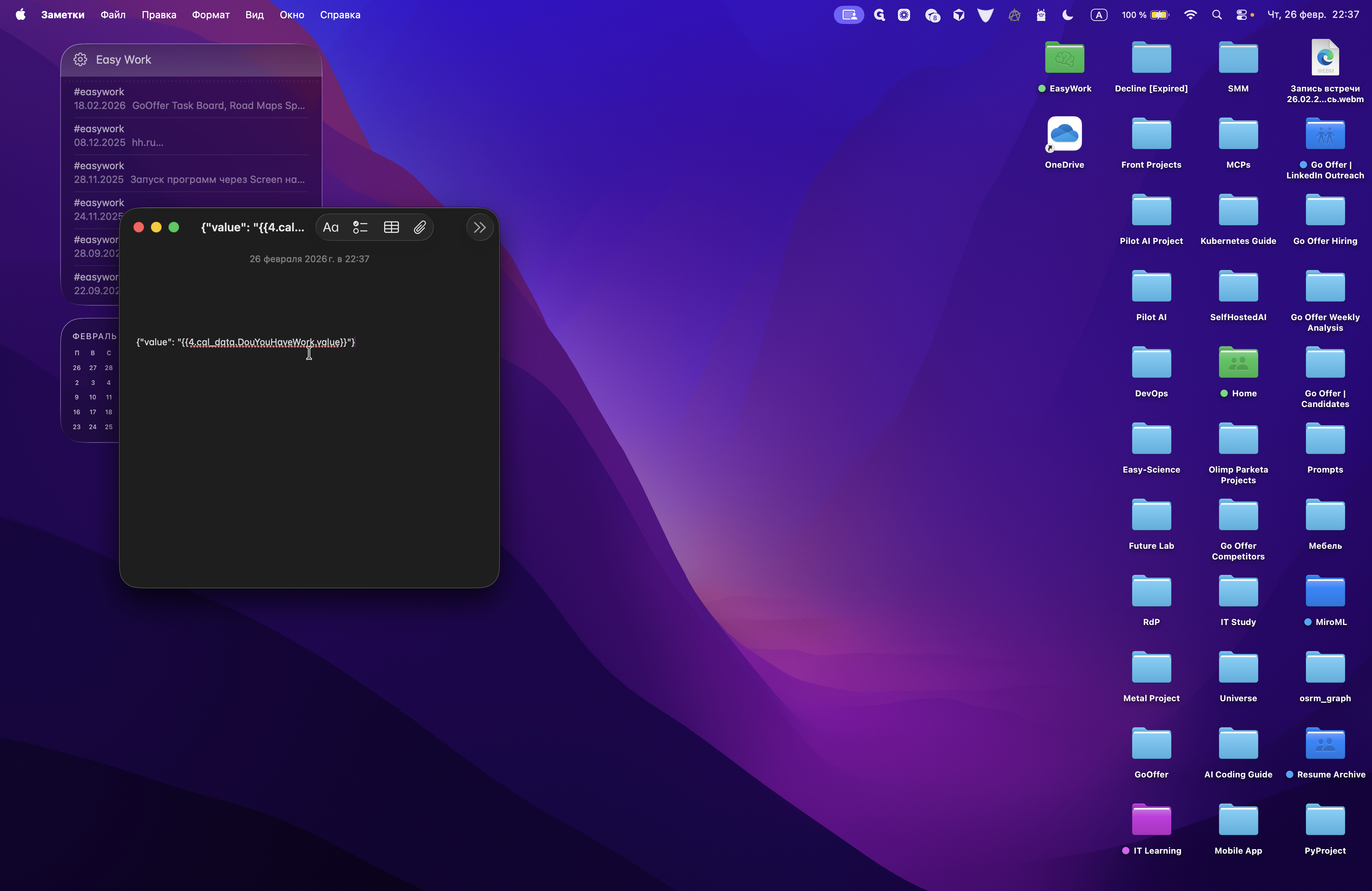The image size is (1372, 891).
Task: Open the Файл menu
Action: [x=112, y=15]
